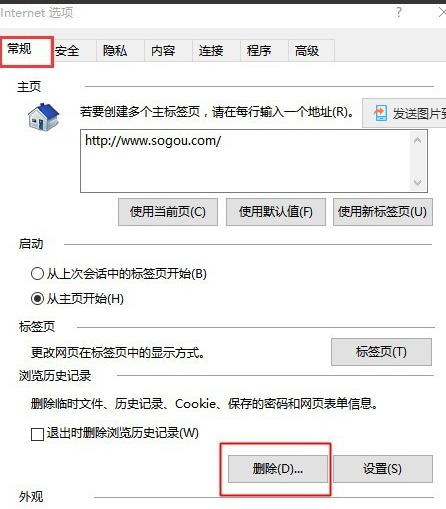The height and width of the screenshot is (509, 446).
Task: Select 从上次会话中的标签页开始 radio button
Action: click(x=37, y=274)
